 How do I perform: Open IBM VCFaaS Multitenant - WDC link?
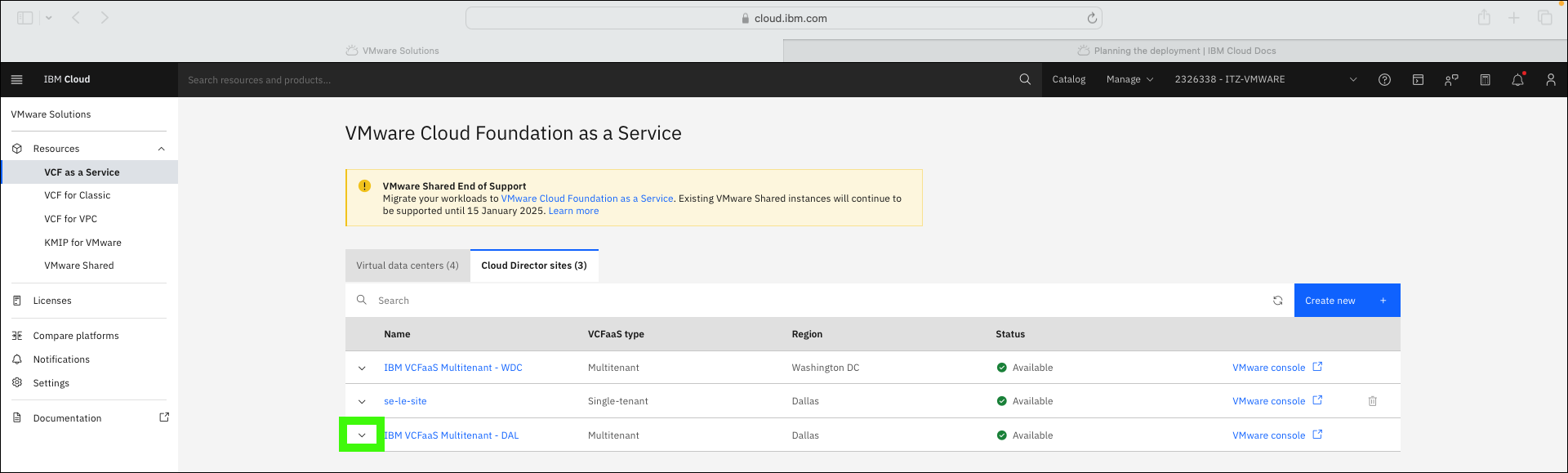click(x=453, y=368)
